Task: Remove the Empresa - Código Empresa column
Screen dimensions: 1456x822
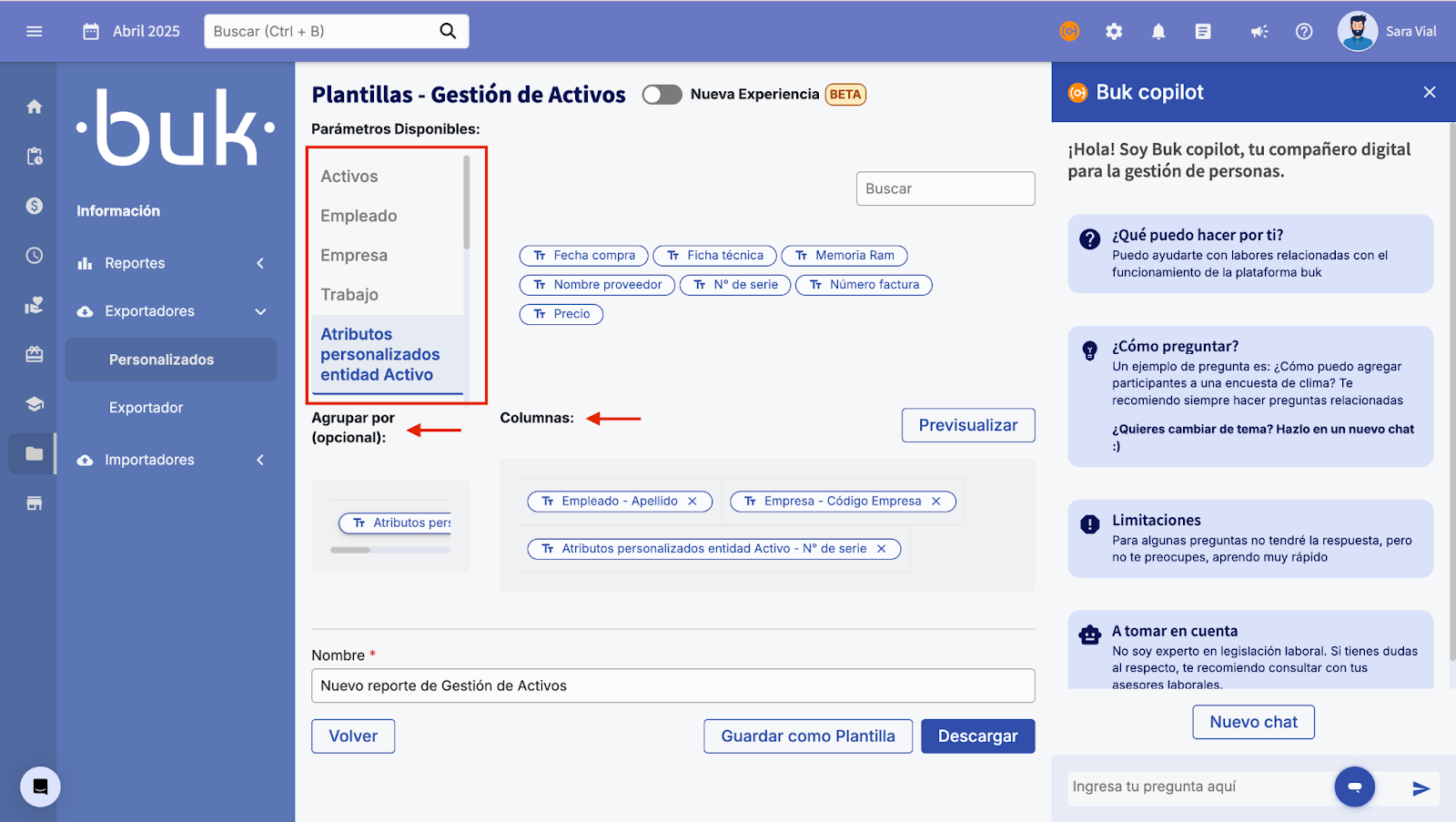Action: click(x=936, y=502)
